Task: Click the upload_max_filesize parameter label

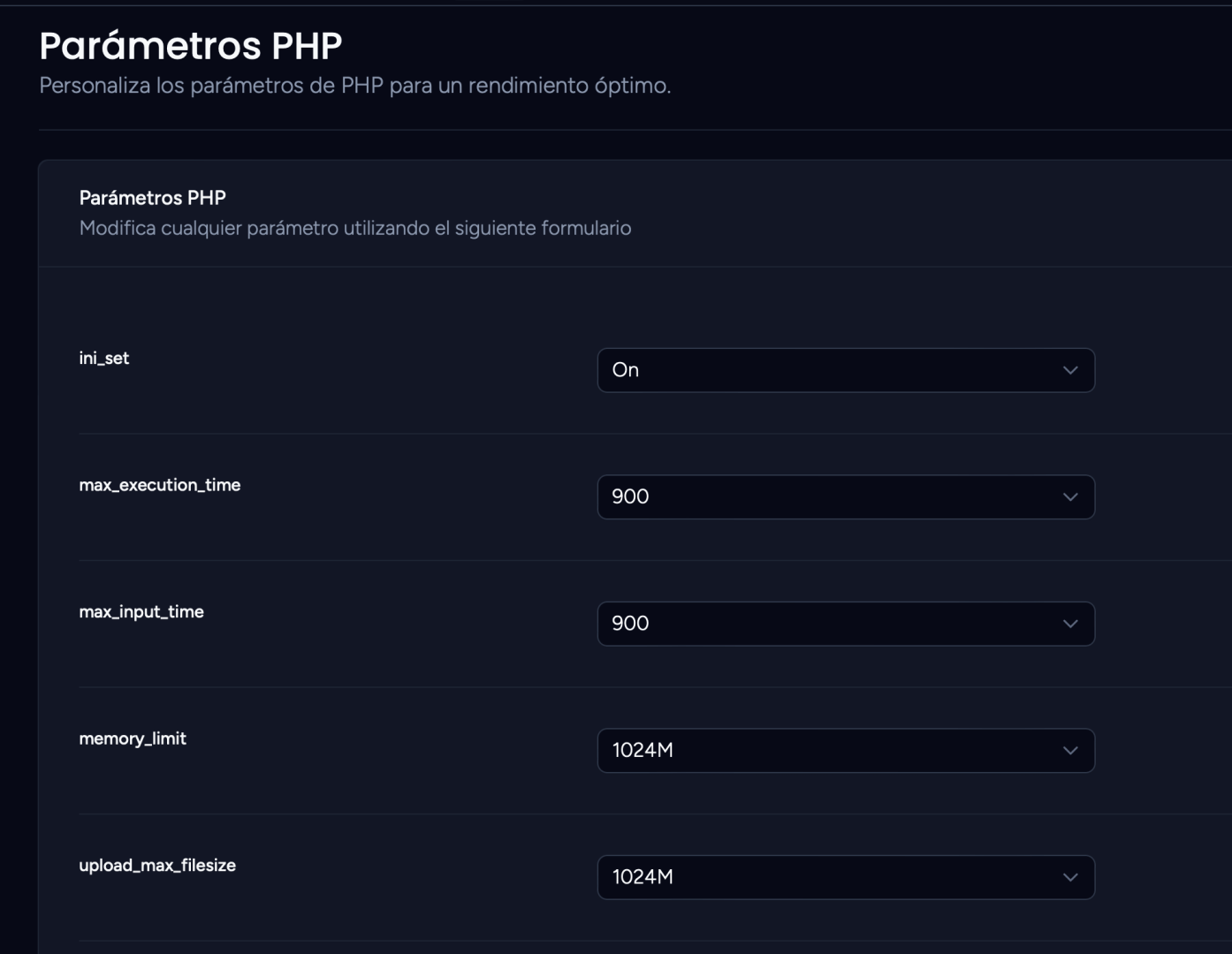Action: coord(157,865)
